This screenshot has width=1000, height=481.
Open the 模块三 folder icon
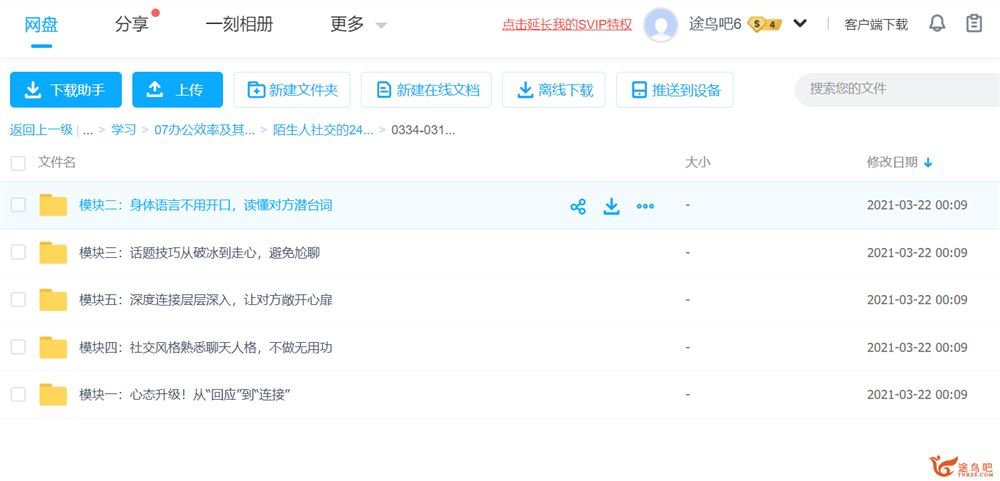53,253
